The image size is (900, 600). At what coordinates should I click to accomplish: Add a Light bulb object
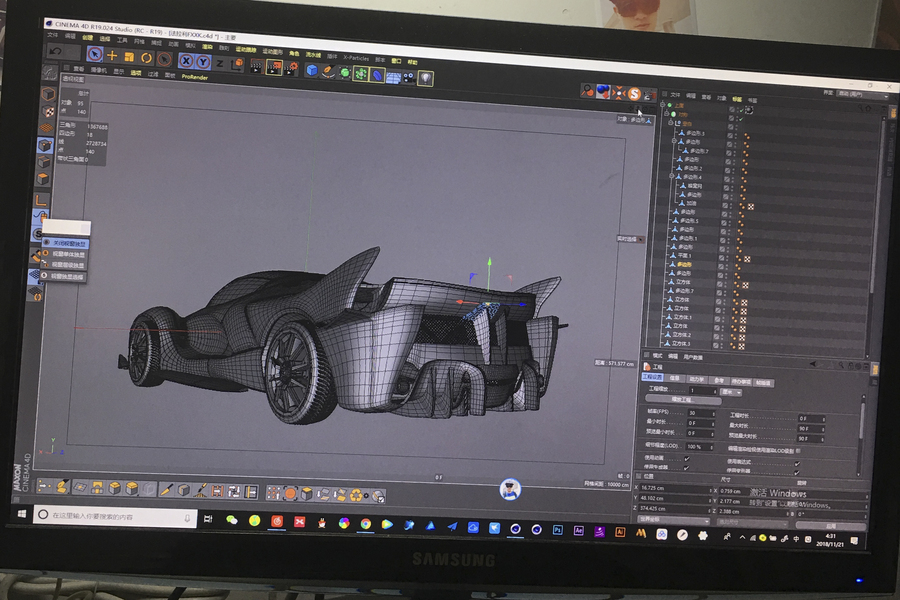[x=425, y=78]
